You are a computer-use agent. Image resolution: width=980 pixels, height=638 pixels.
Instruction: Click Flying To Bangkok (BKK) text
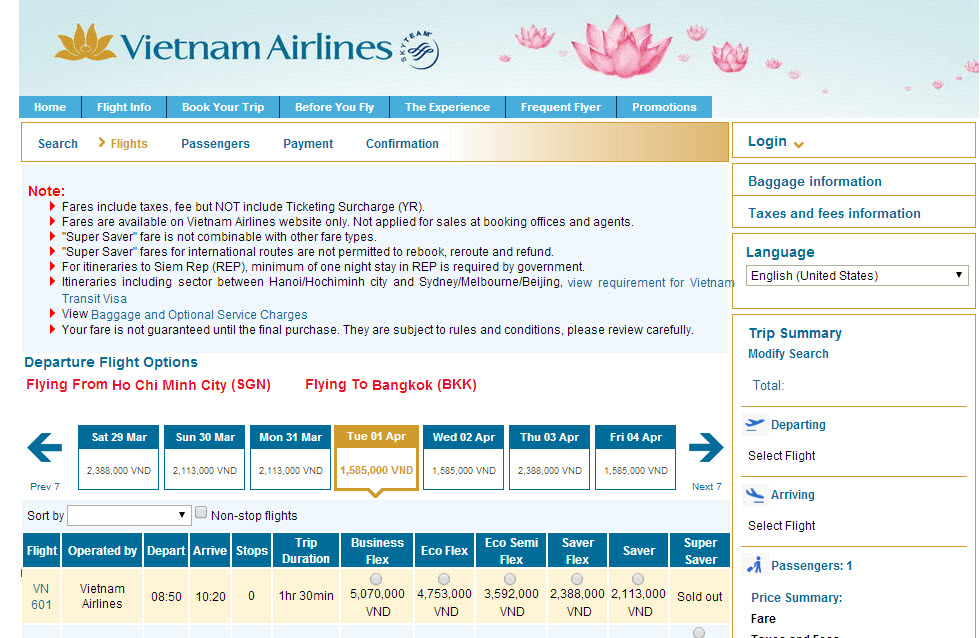click(x=391, y=385)
